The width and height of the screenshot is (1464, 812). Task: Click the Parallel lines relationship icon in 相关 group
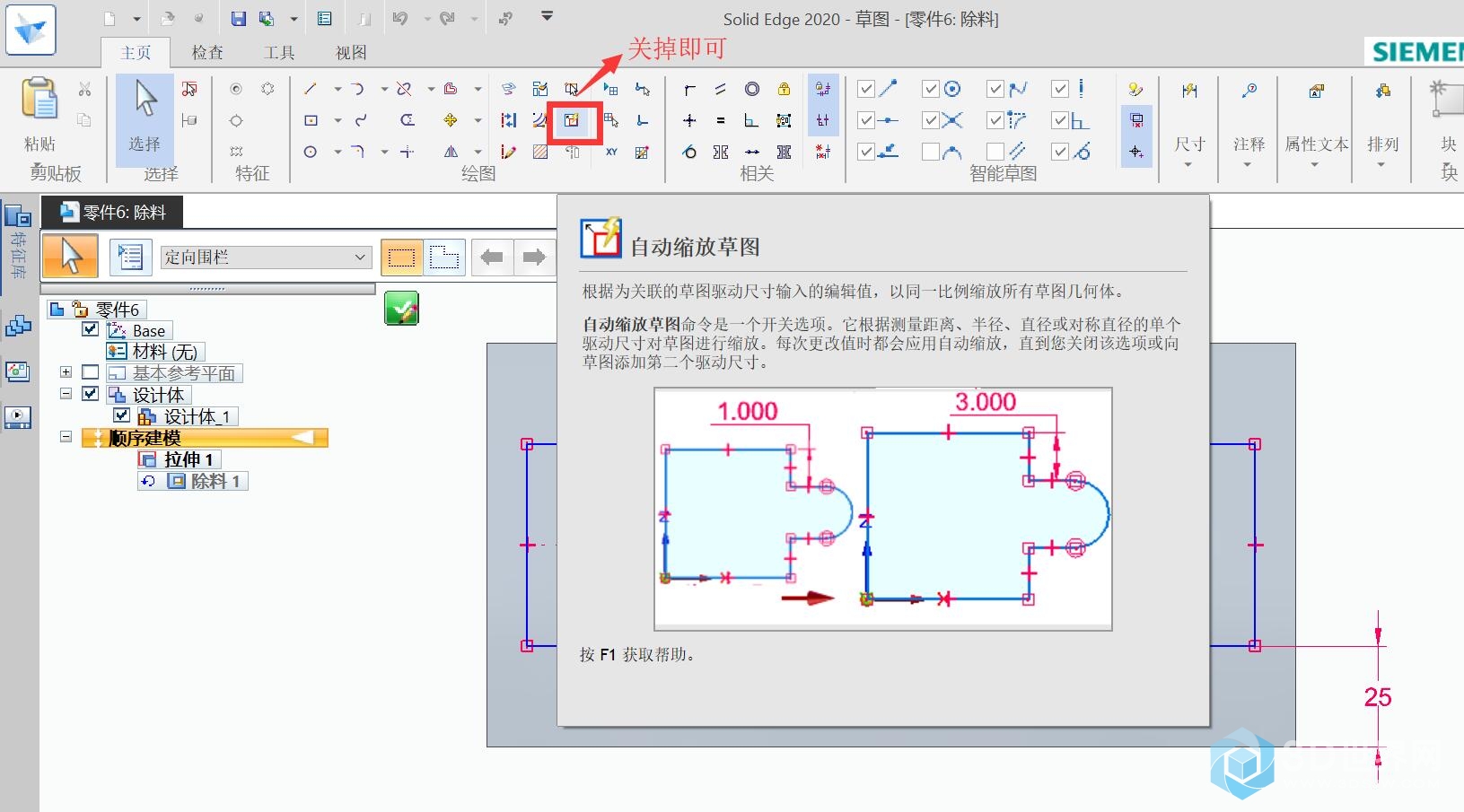721,89
